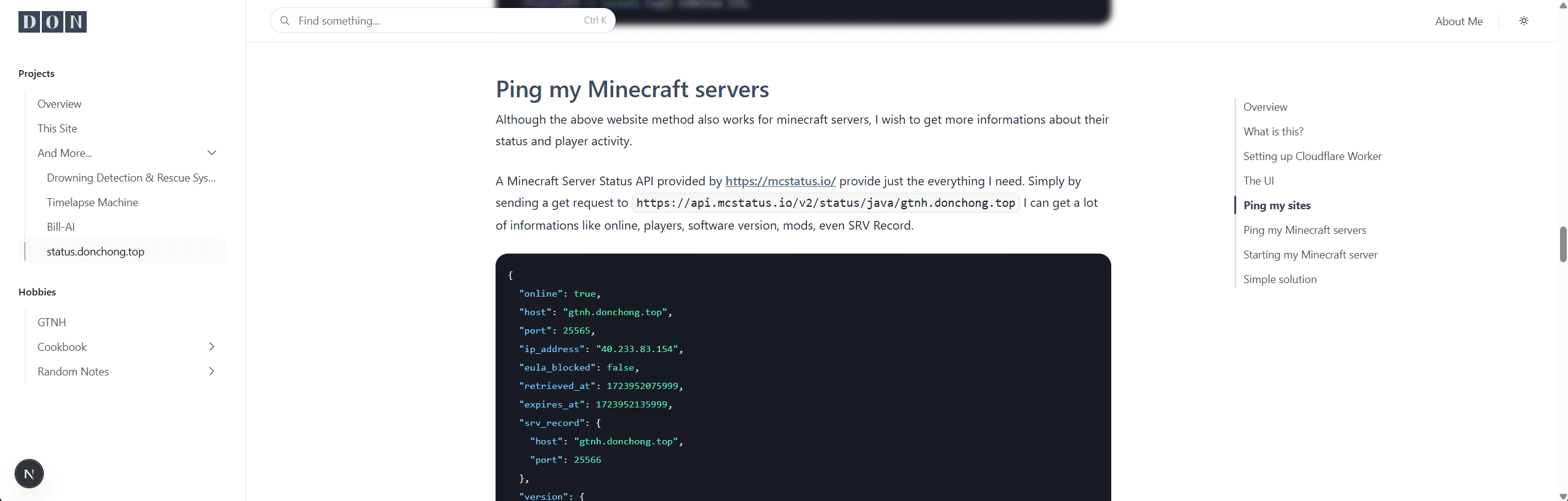Open Drowning Detection & Rescue System page
Viewport: 1568px width, 501px height.
coord(131,178)
